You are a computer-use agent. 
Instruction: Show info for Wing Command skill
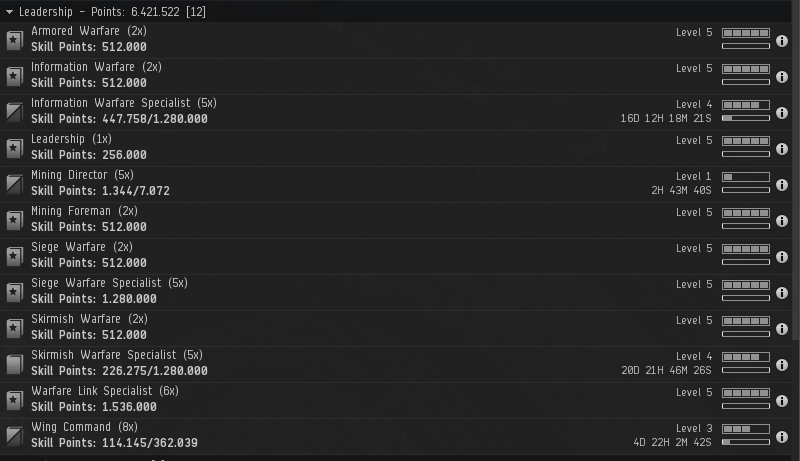click(x=781, y=436)
